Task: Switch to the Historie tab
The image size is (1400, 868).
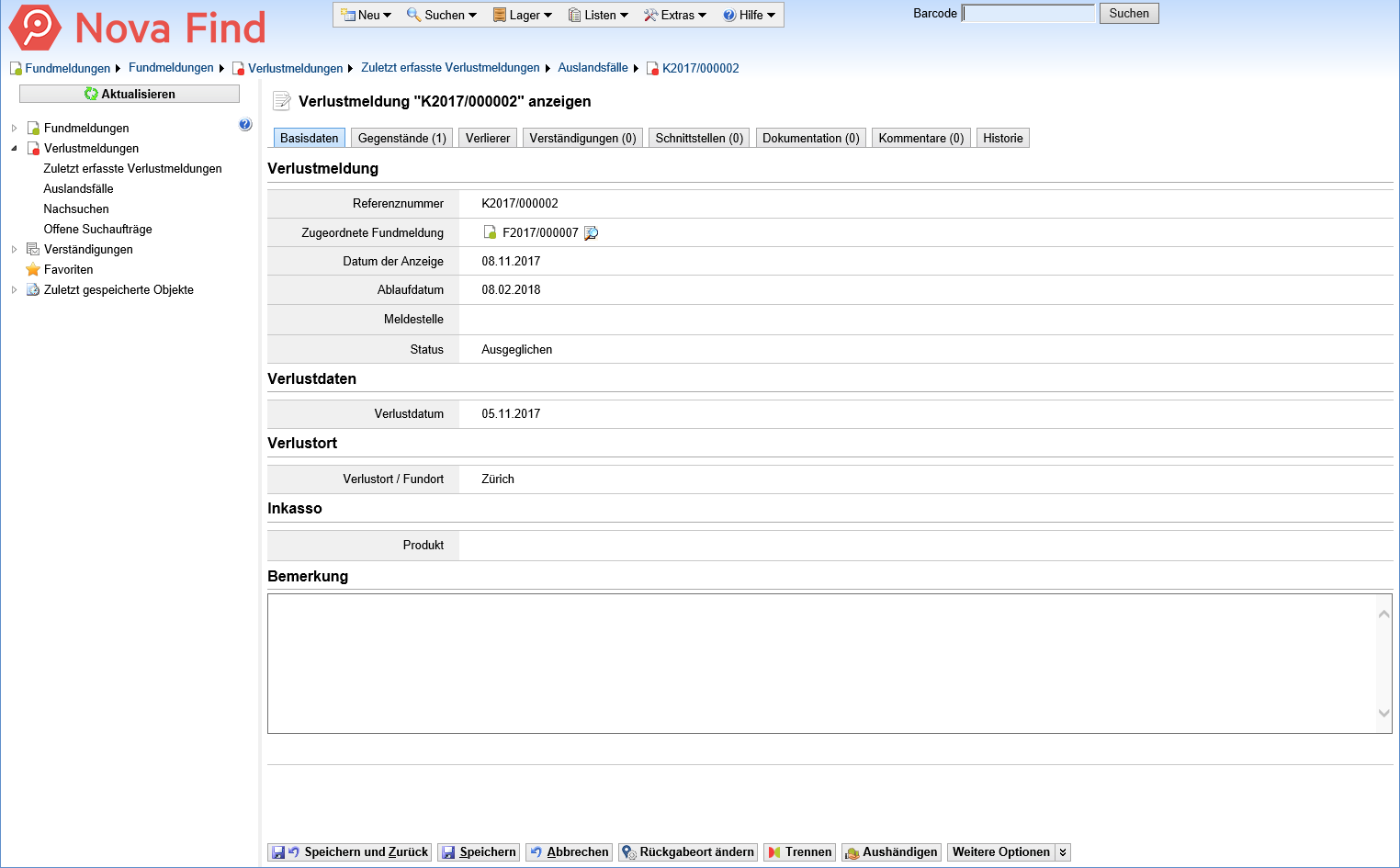Action: (1002, 139)
